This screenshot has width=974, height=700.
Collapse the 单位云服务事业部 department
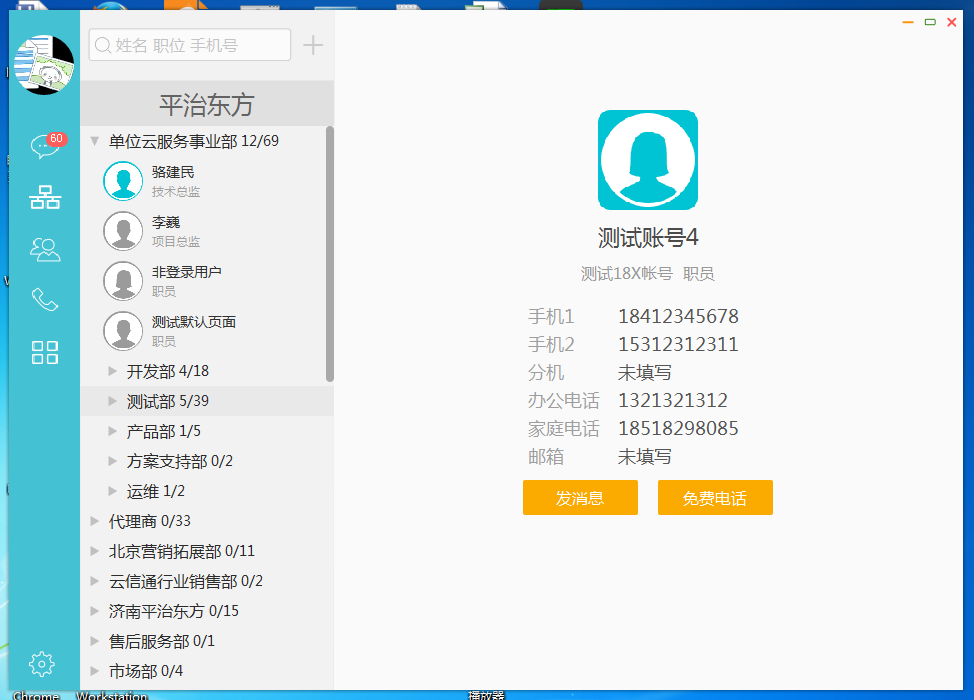point(95,141)
